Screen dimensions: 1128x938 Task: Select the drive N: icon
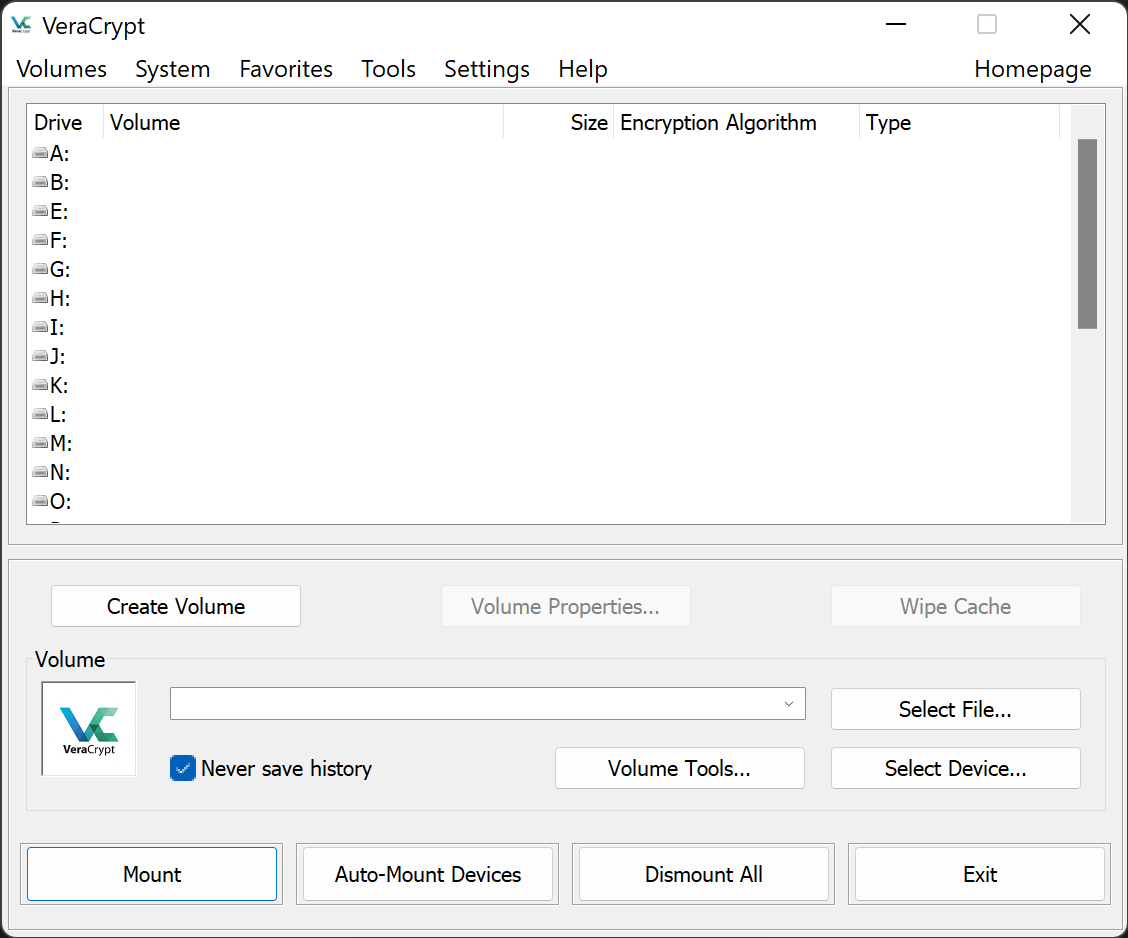click(x=42, y=472)
